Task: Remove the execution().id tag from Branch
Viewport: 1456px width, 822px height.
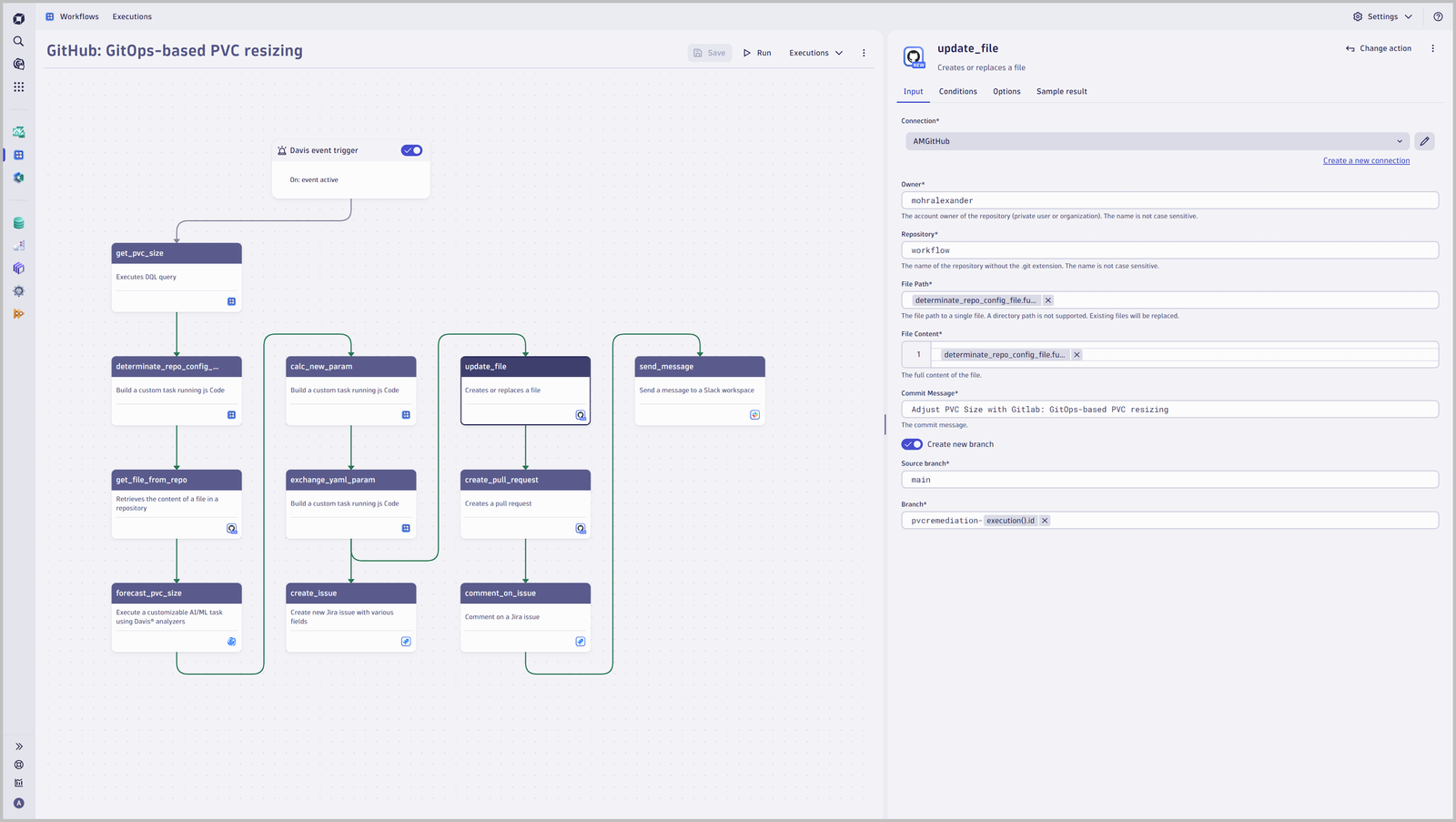Action: click(x=1045, y=521)
